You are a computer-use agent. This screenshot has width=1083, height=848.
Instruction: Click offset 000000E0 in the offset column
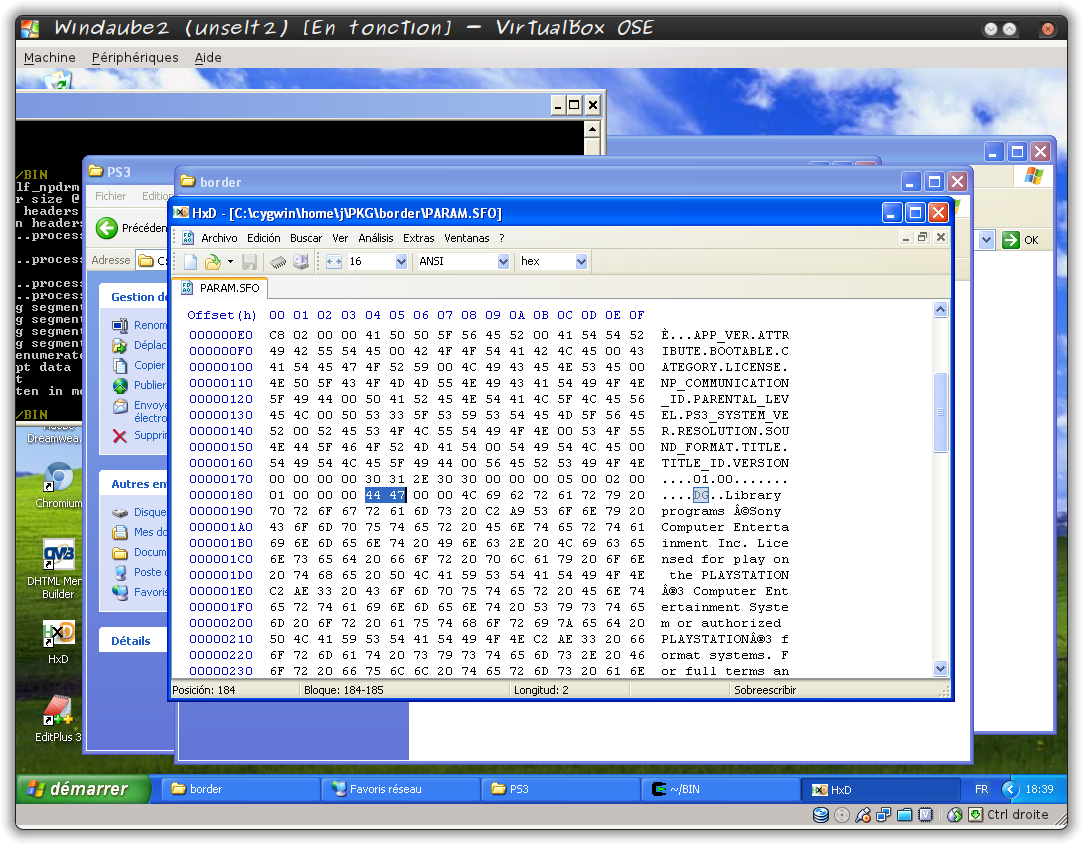221,335
